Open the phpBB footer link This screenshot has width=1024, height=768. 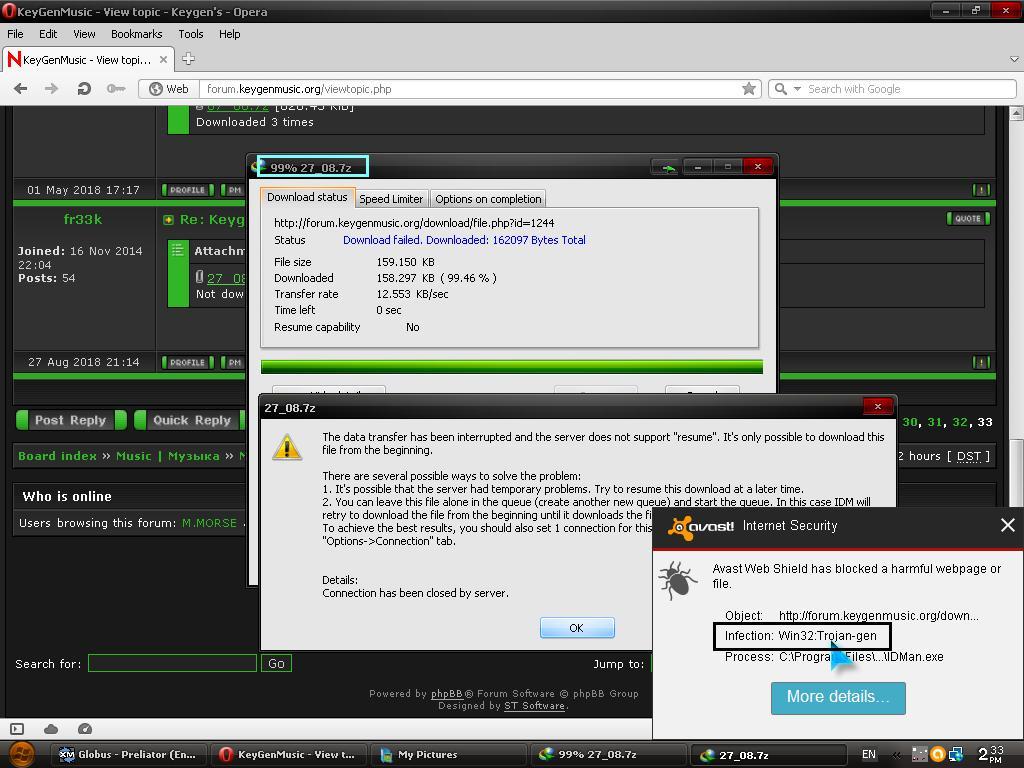(447, 694)
